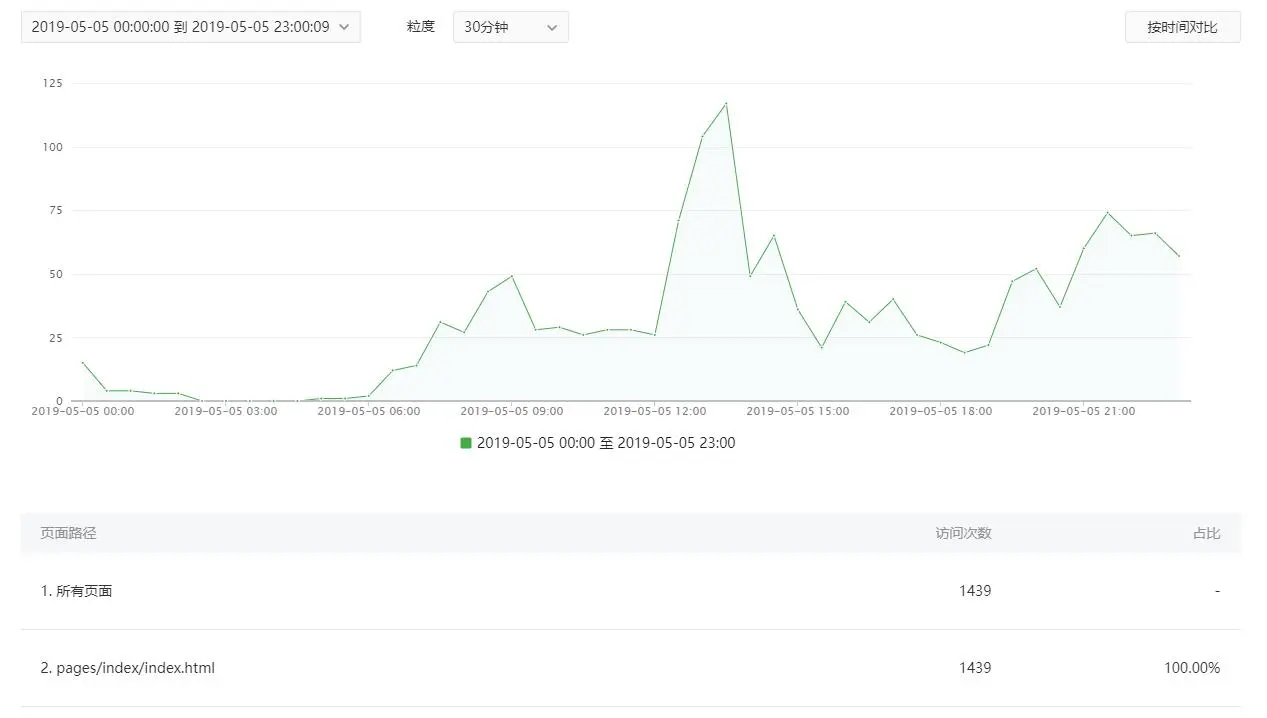Select the 页面路径 column header
Screen dimensions: 1267x718
[68, 533]
